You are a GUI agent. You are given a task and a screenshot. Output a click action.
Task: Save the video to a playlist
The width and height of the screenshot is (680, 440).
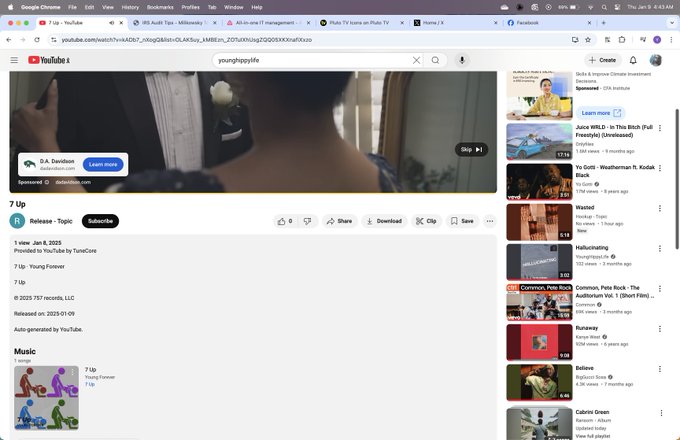pyautogui.click(x=462, y=221)
